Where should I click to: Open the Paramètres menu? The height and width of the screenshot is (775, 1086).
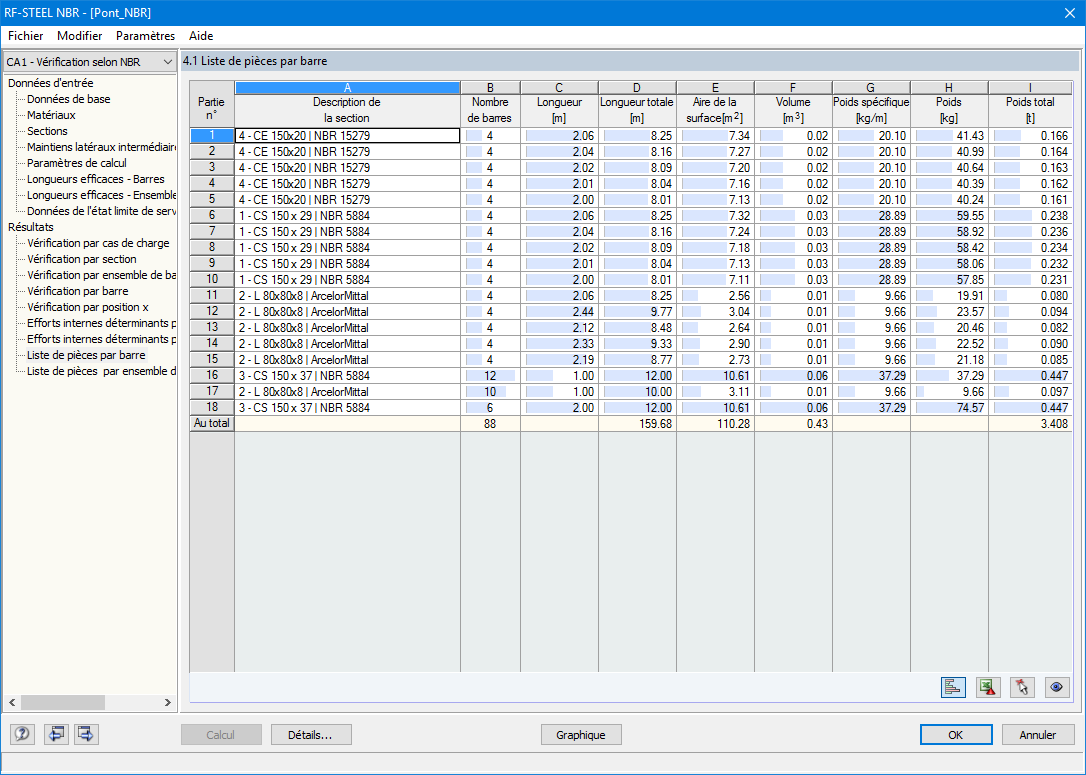(x=145, y=36)
